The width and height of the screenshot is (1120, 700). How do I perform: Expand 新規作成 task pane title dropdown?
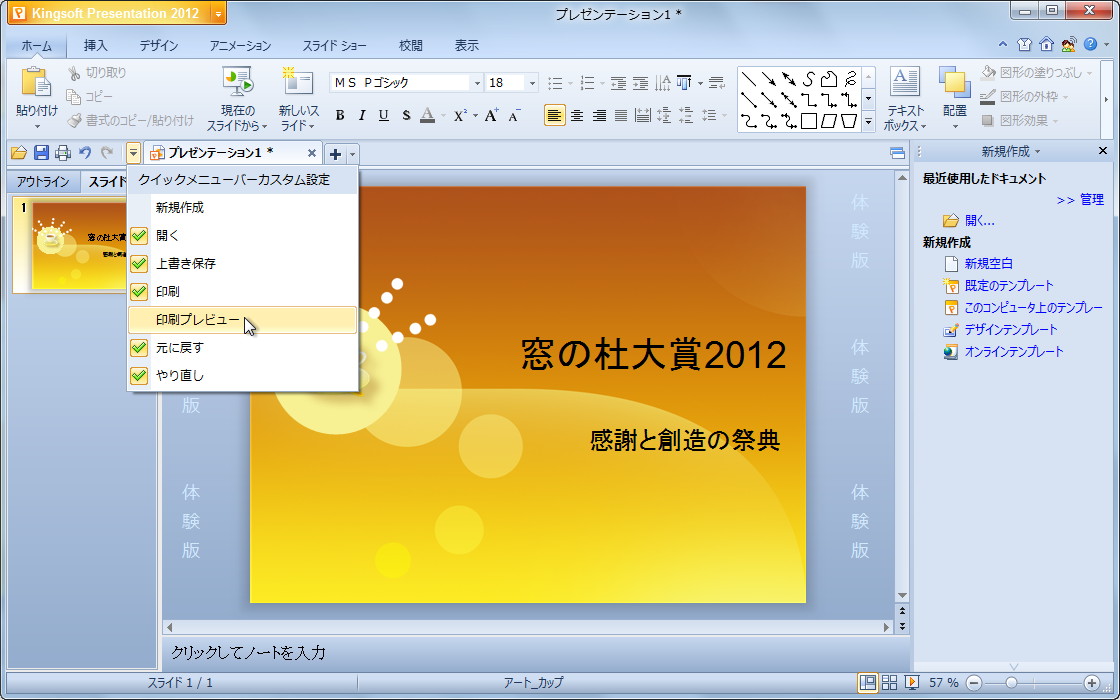[1038, 151]
